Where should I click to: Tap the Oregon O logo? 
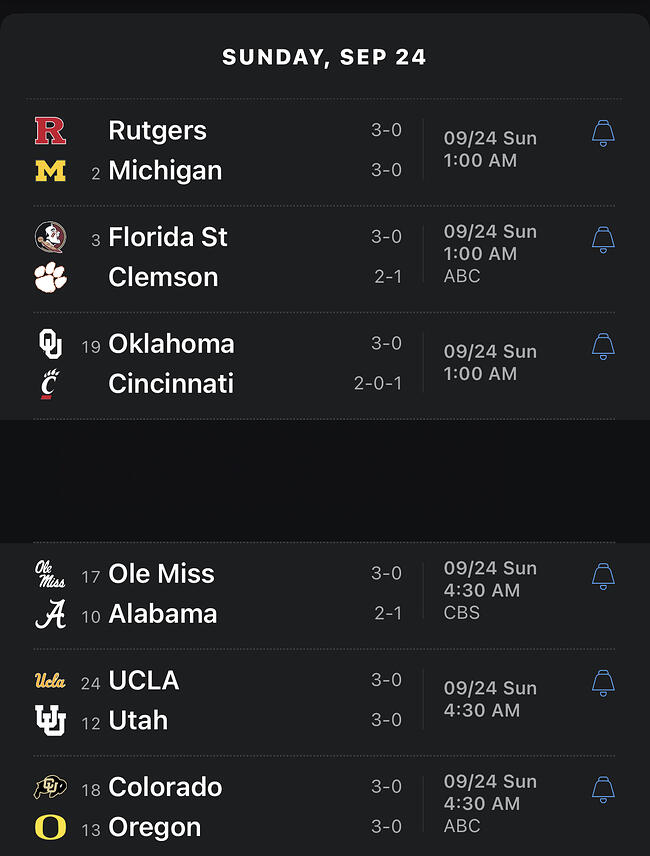[x=50, y=827]
